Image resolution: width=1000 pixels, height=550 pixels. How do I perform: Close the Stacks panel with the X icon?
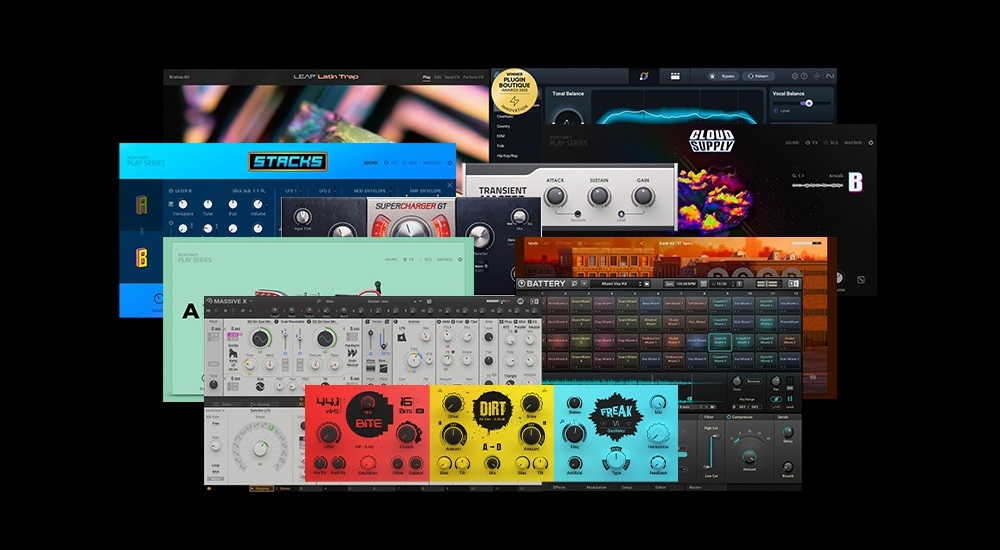click(450, 186)
